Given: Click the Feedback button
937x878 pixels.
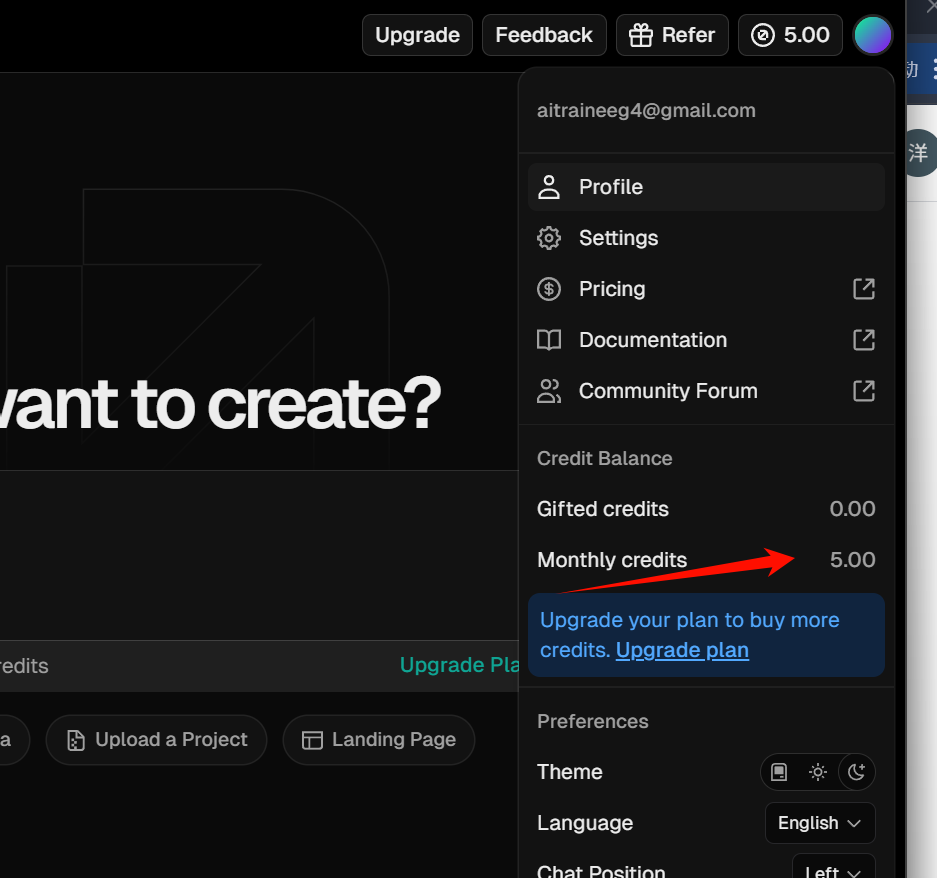Looking at the screenshot, I should coord(544,35).
